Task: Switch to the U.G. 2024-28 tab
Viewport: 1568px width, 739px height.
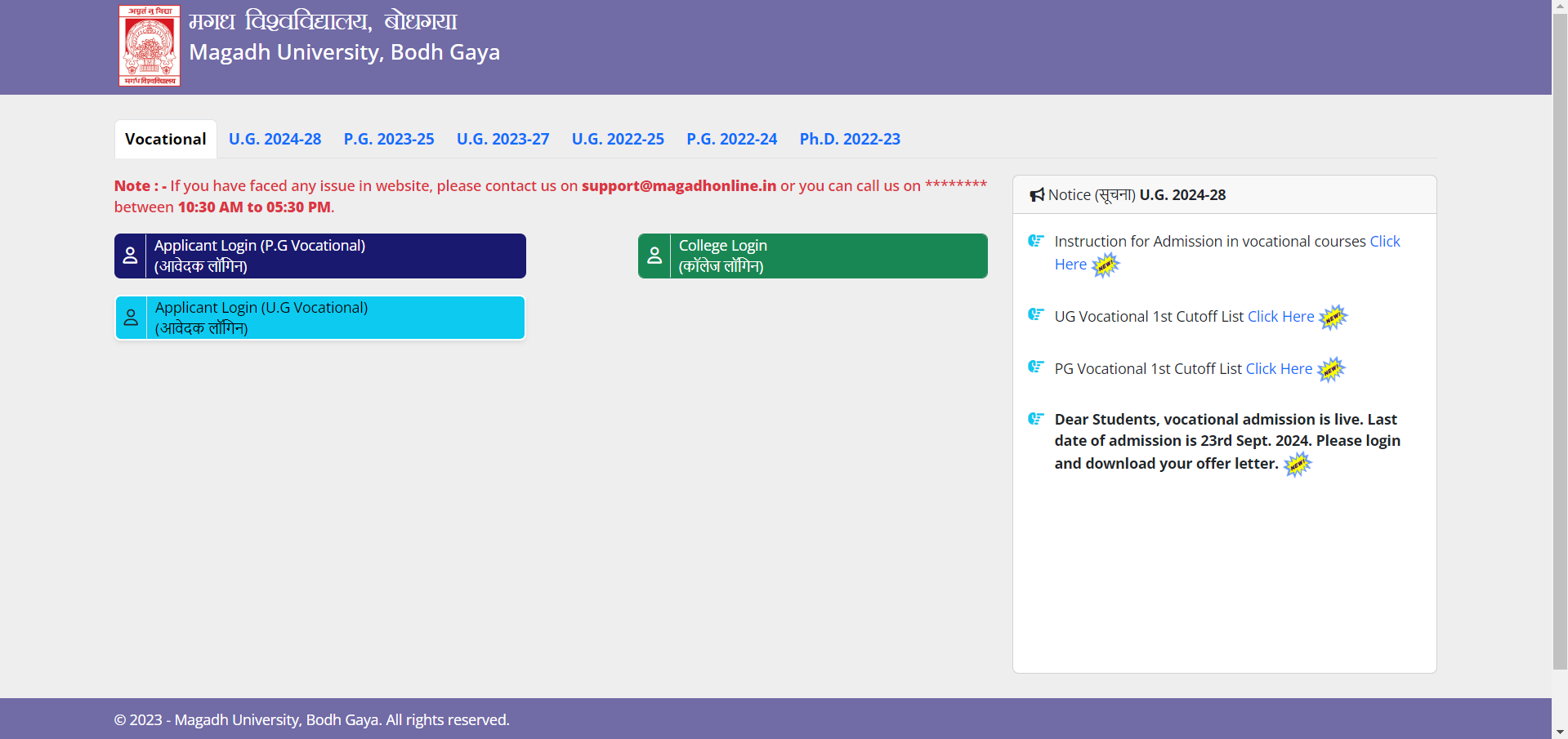Action: click(x=275, y=139)
